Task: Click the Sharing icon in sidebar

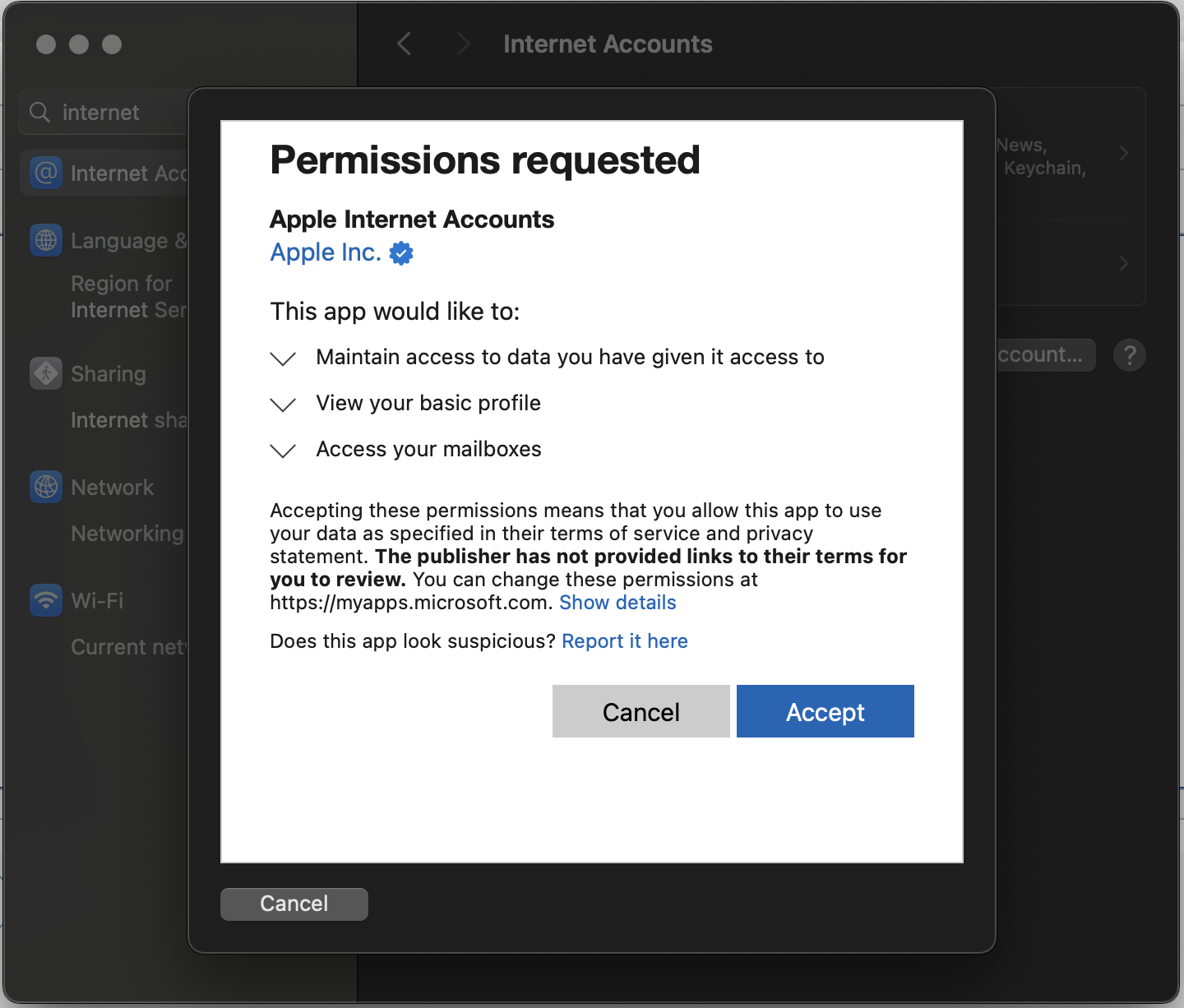Action: 46,374
